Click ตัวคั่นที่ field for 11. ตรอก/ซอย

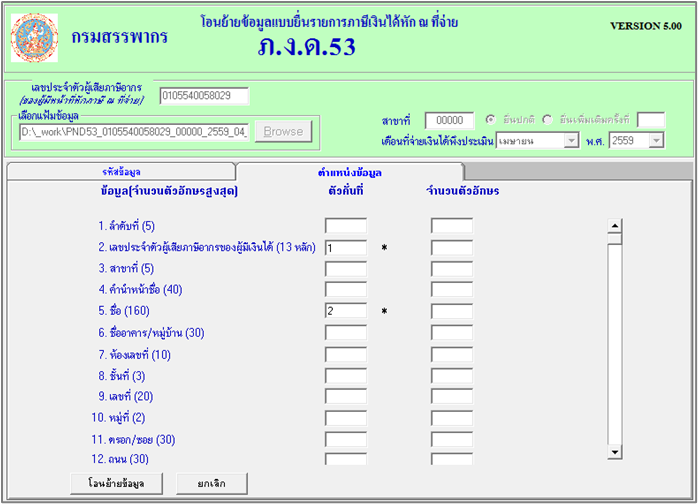[346, 440]
